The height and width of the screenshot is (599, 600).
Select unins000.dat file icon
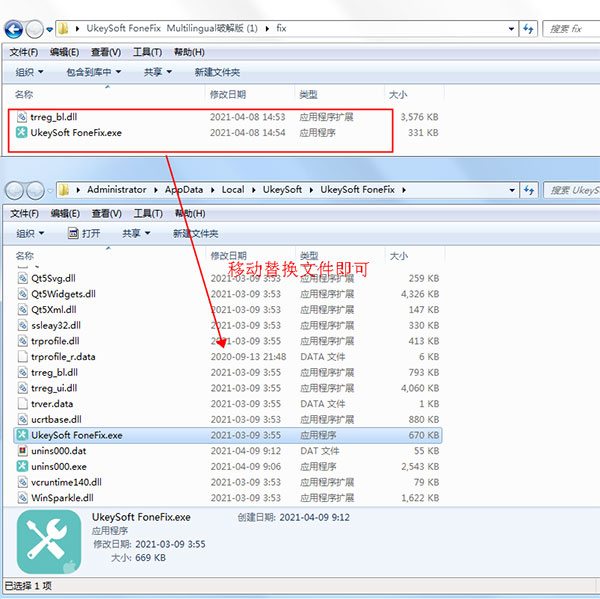pyautogui.click(x=23, y=450)
